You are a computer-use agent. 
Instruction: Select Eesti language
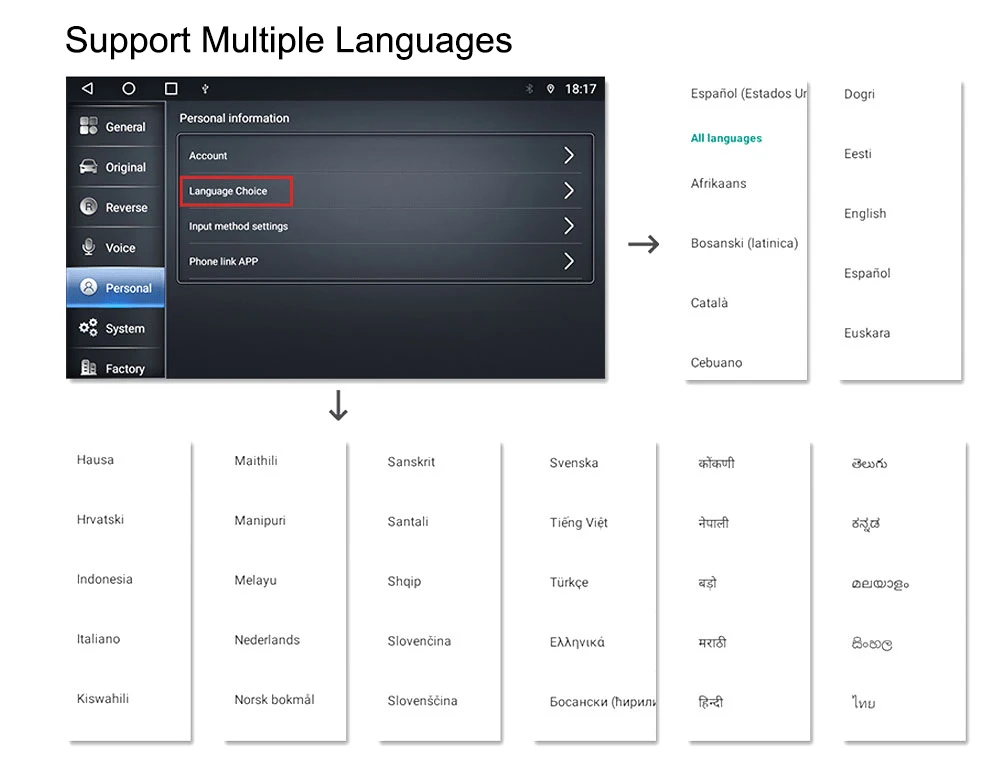857,154
